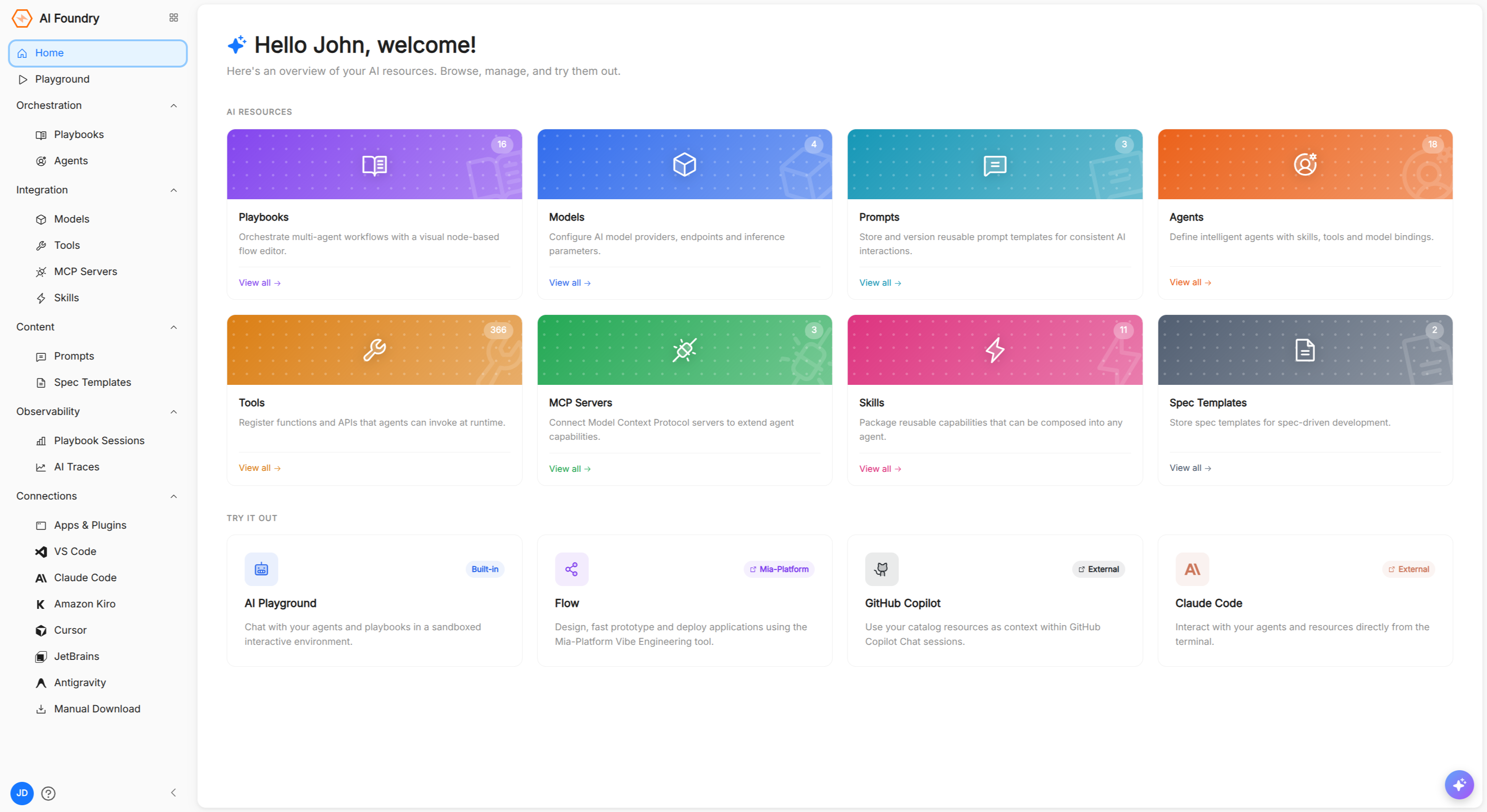
Task: Collapse the Integration section chevron
Action: coord(174,190)
